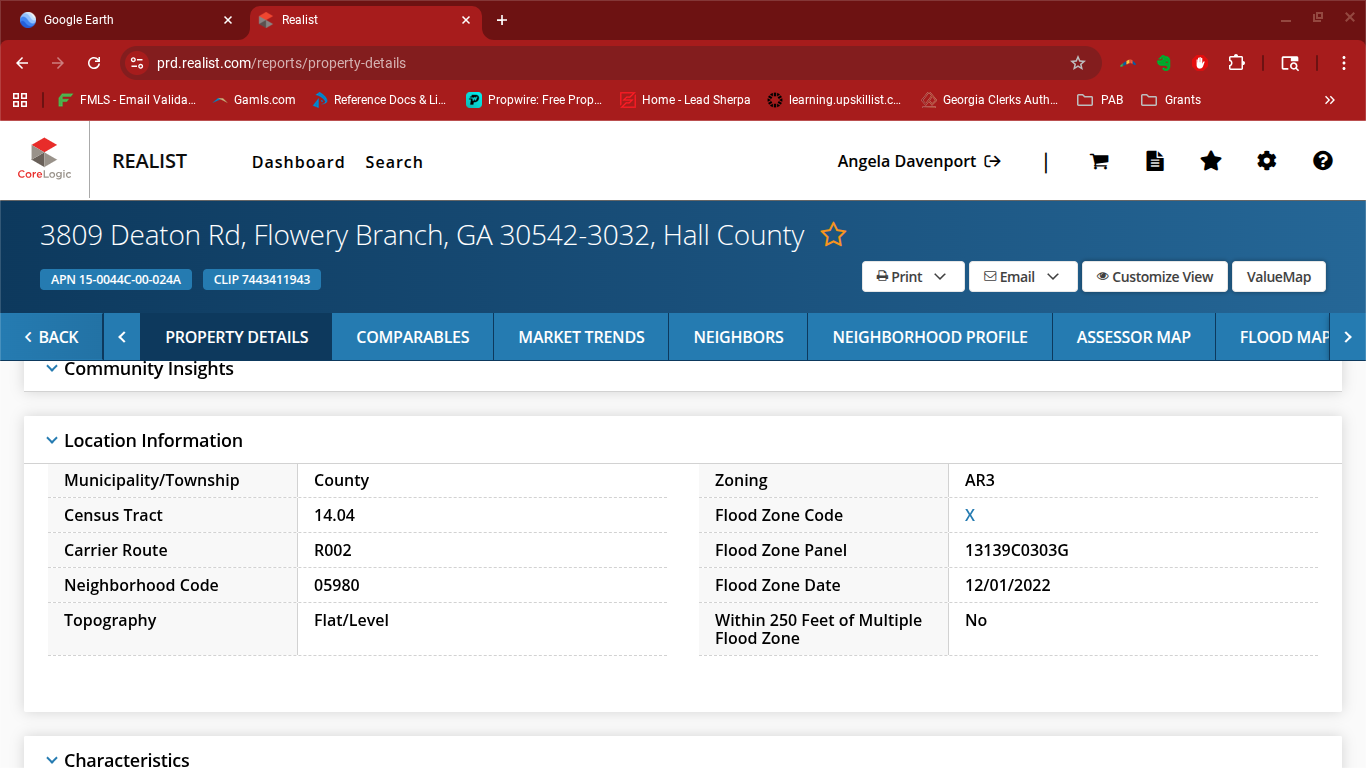Open favorites star icon in header
The height and width of the screenshot is (768, 1366).
[x=1211, y=161]
